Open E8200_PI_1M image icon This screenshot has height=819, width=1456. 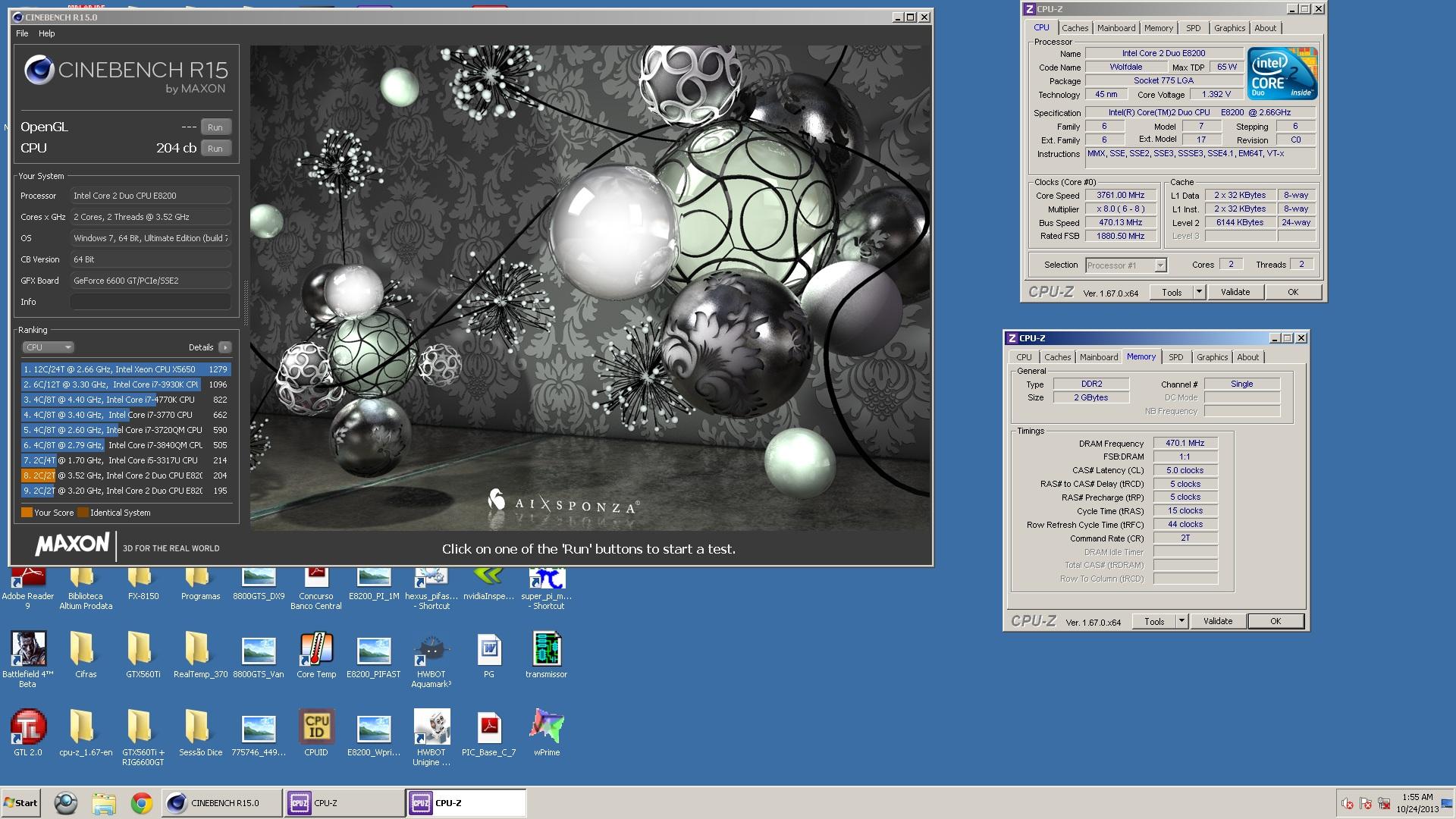point(374,584)
